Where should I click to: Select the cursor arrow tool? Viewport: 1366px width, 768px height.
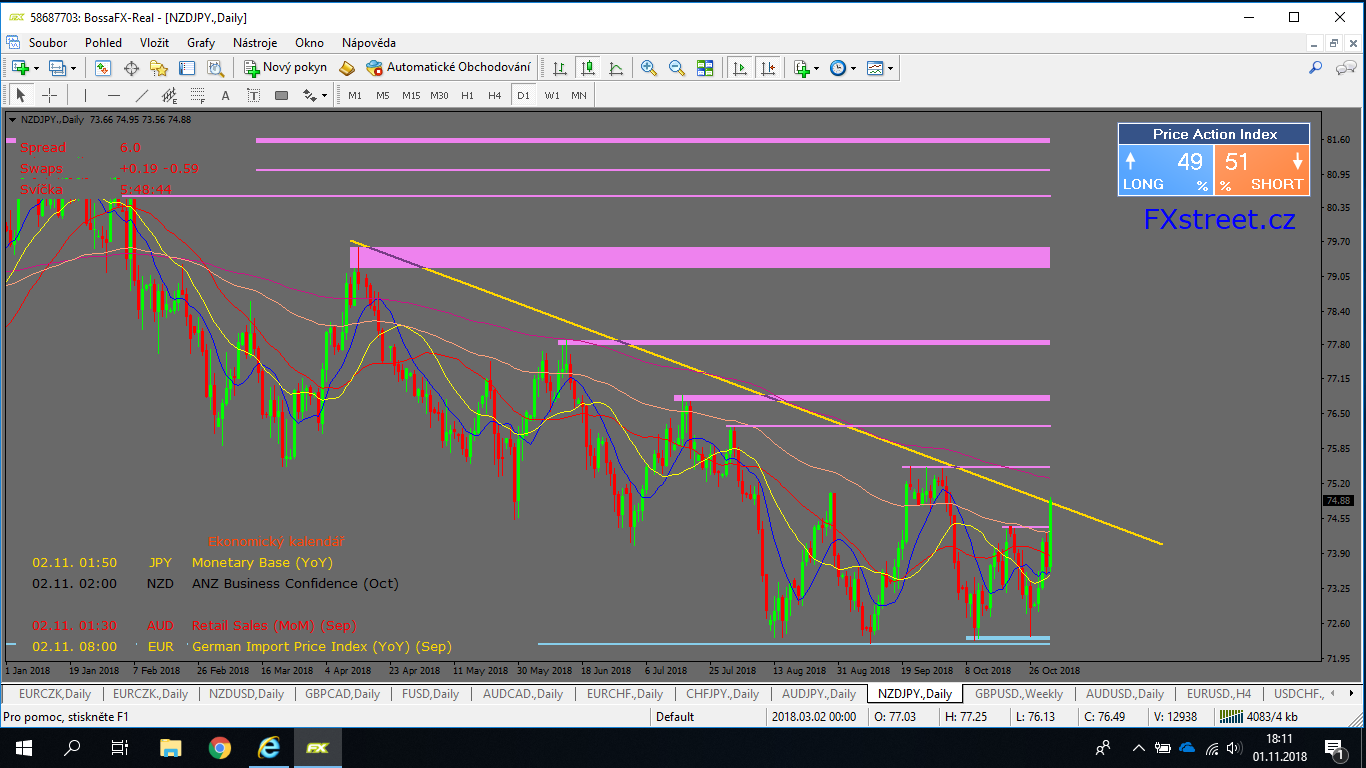coord(21,95)
